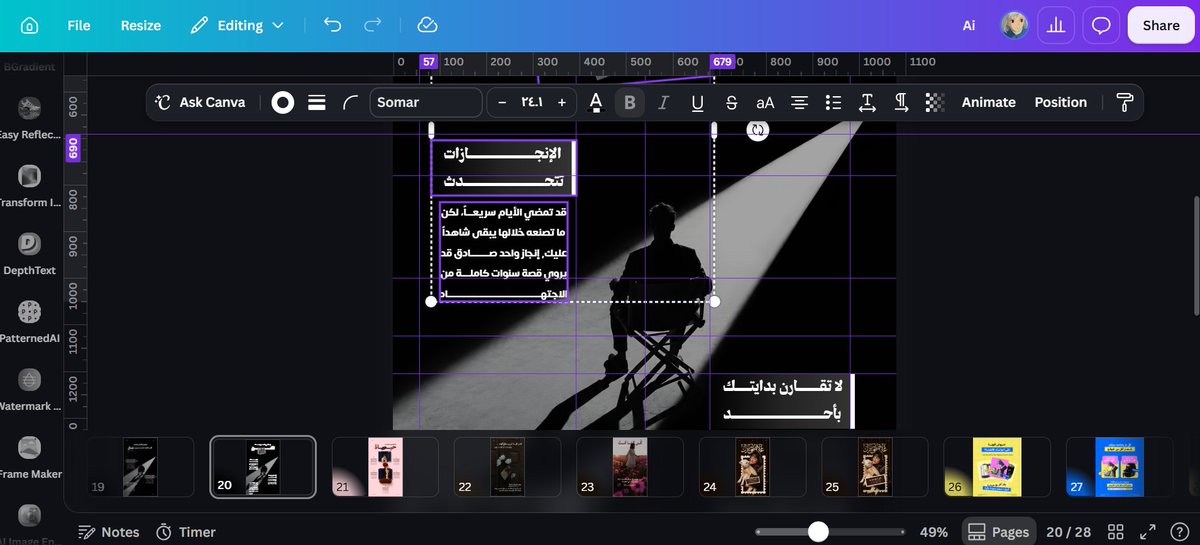
Task: Toggle uppercase aA text case
Action: [765, 102]
